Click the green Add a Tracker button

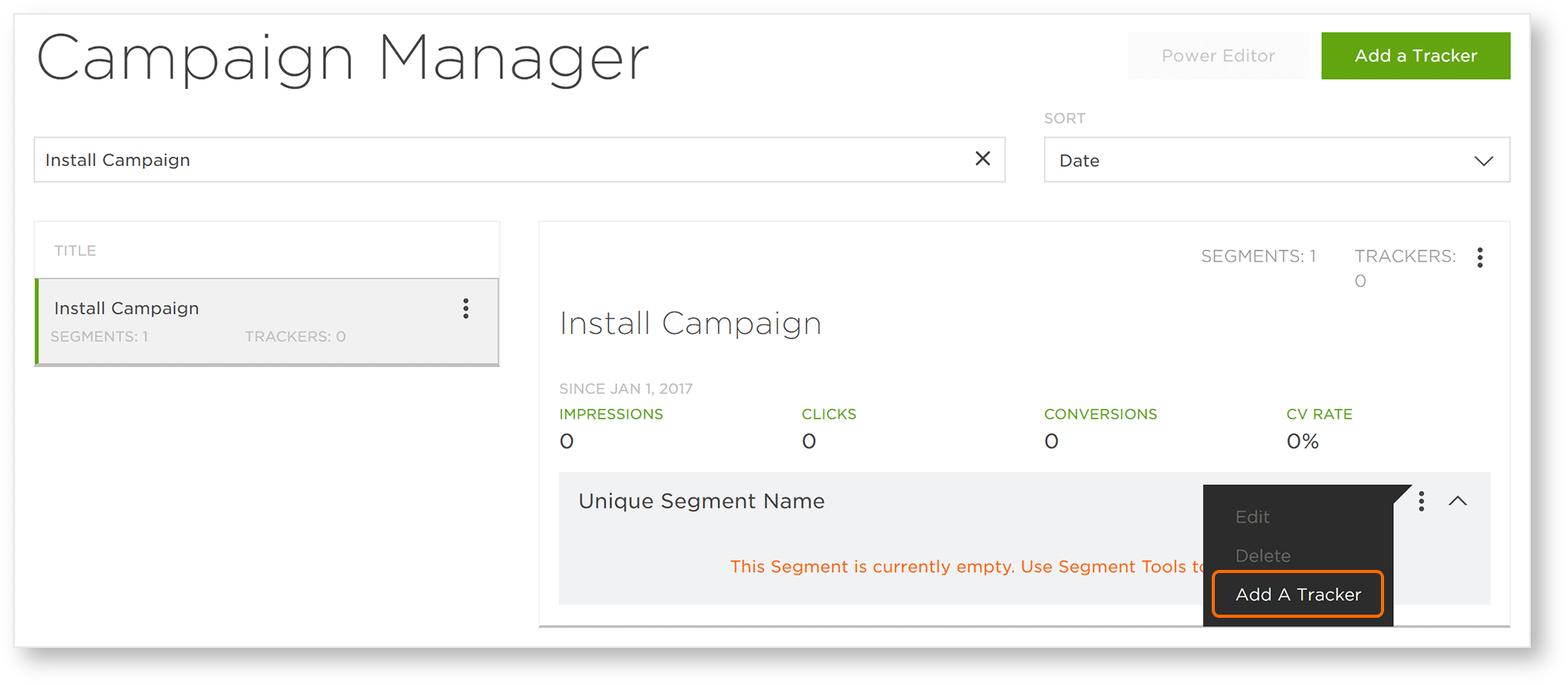click(x=1415, y=56)
